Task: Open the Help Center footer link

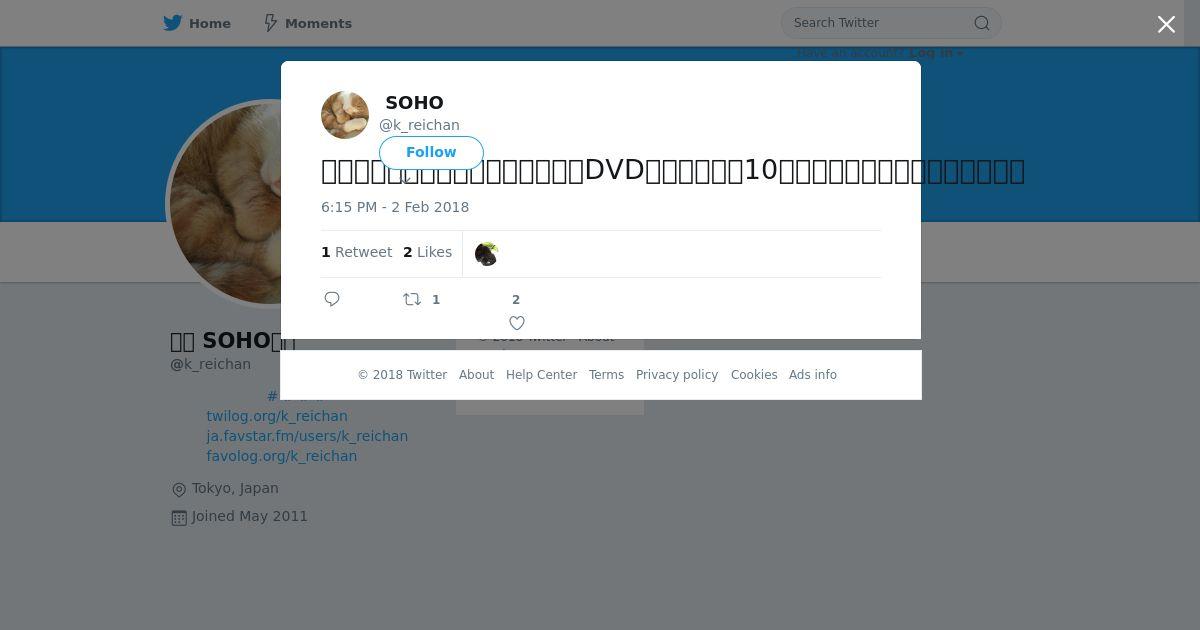Action: coord(541,375)
